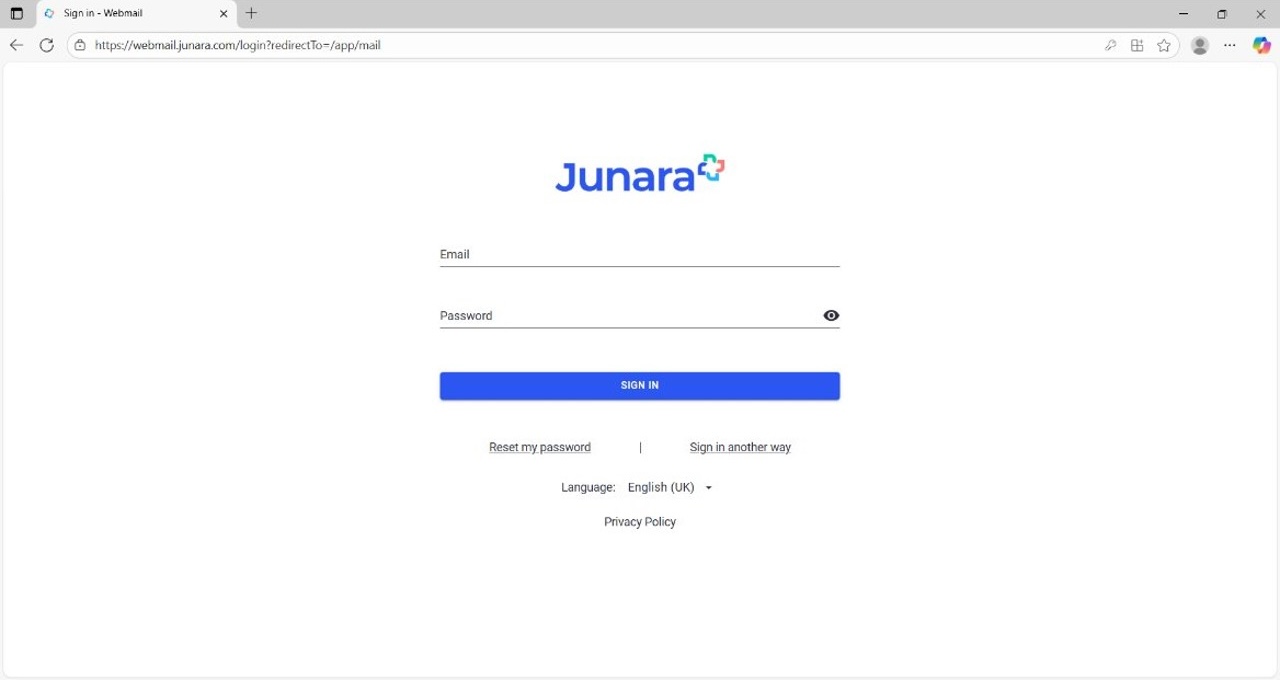Expand the Language dropdown arrow
Viewport: 1280px width, 680px height.
click(709, 488)
